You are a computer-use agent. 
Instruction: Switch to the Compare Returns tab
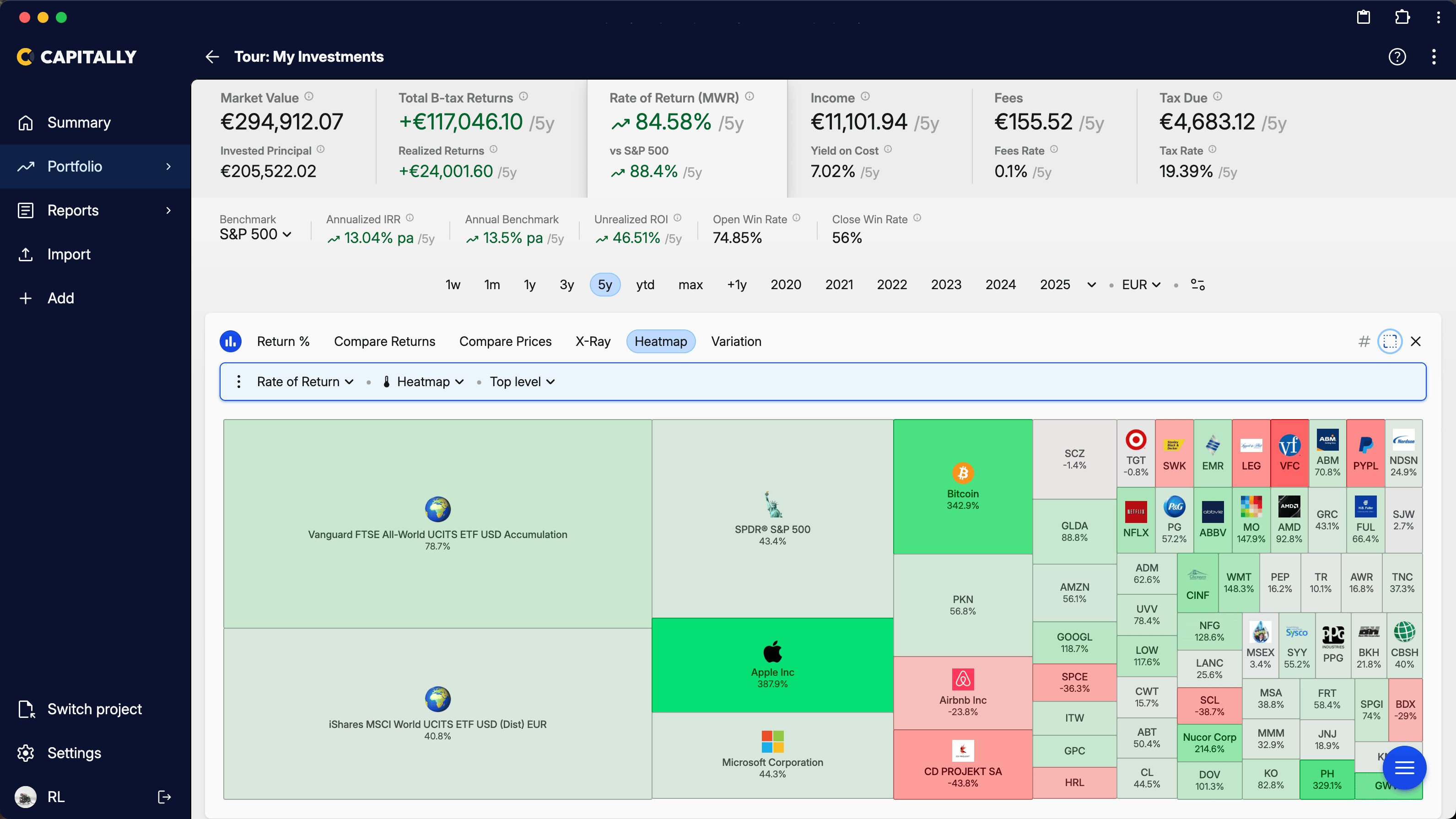click(384, 341)
